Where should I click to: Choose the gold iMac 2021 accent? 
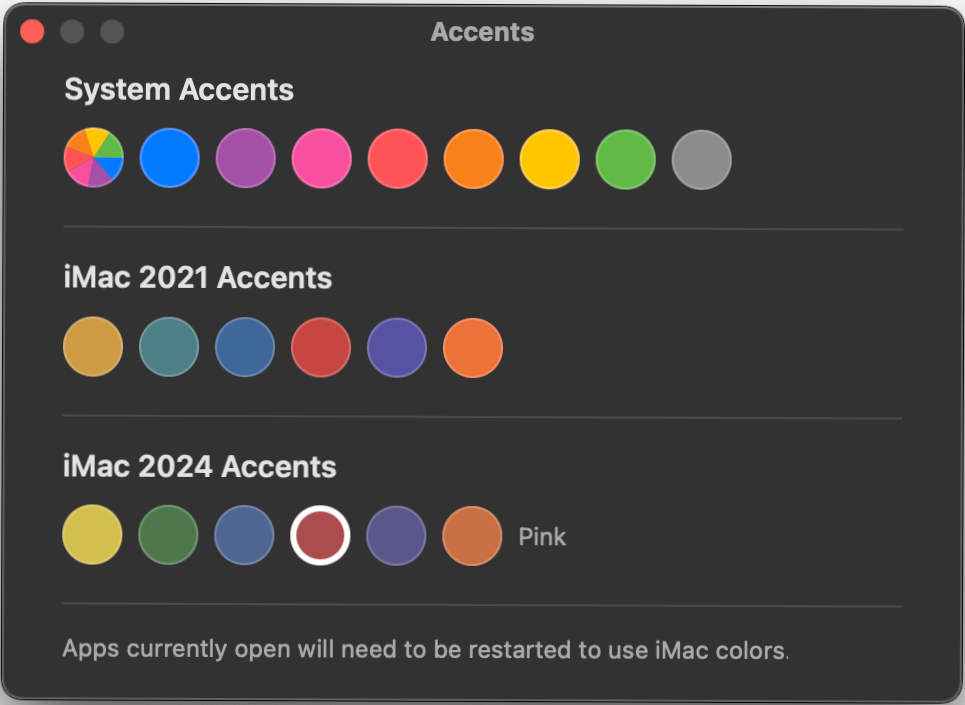click(x=93, y=347)
